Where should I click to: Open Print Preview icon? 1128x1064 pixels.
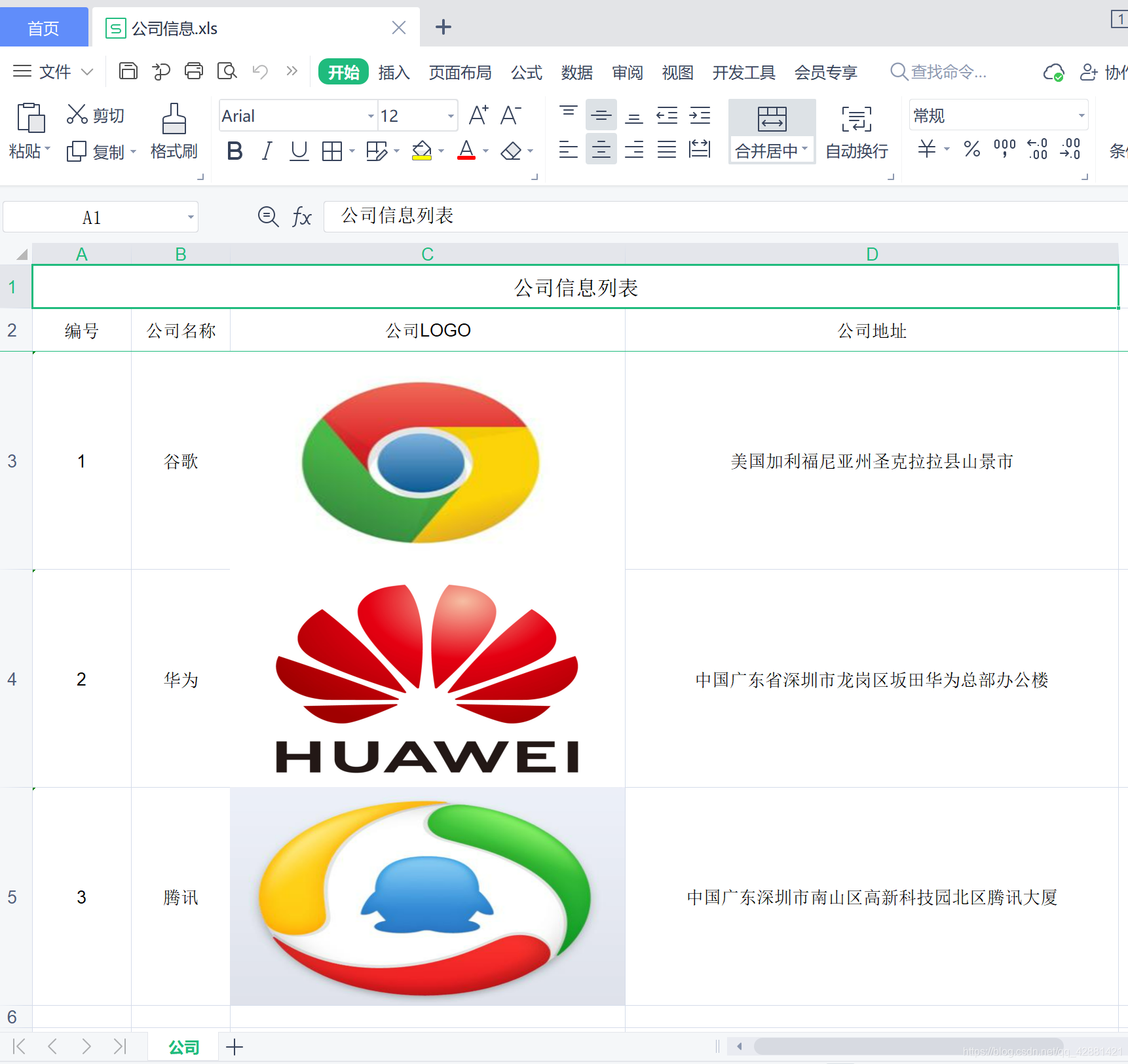pos(227,71)
